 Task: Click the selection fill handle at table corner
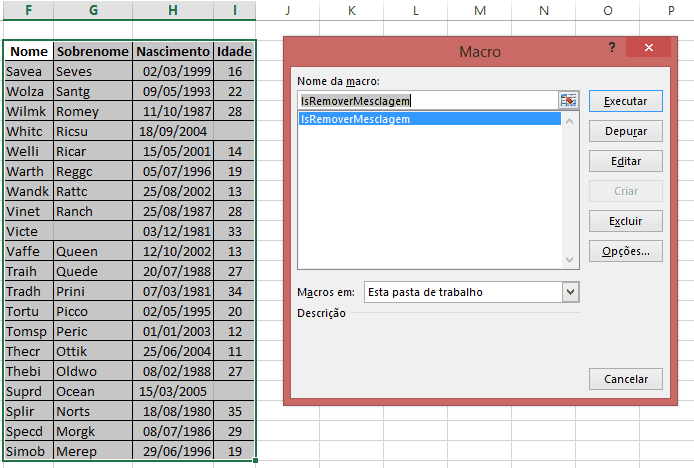pyautogui.click(x=255, y=460)
